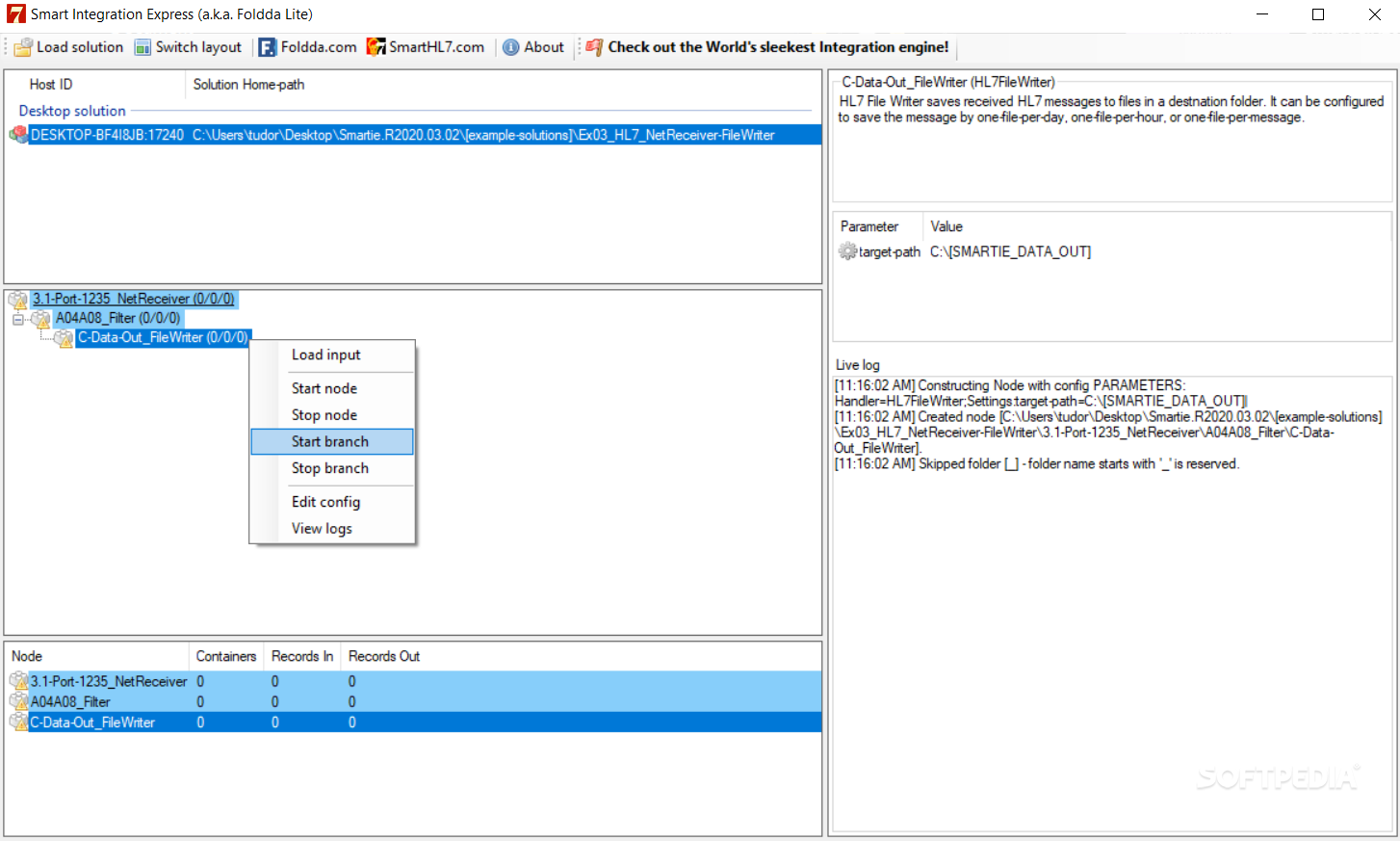Click the Load solution folder icon
The height and width of the screenshot is (841, 1400).
[23, 47]
